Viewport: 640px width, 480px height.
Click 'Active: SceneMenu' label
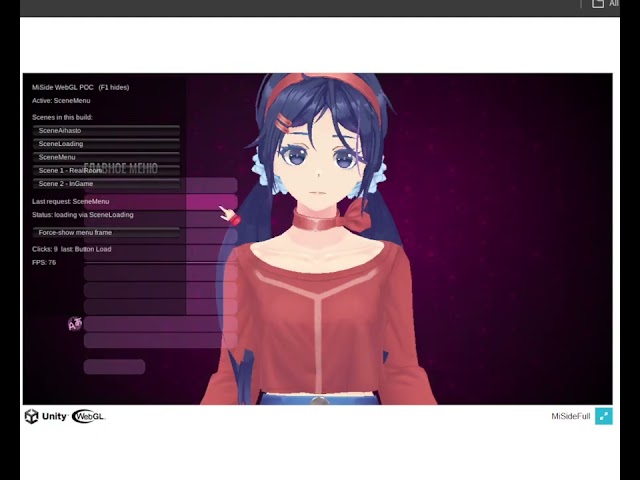(61, 101)
